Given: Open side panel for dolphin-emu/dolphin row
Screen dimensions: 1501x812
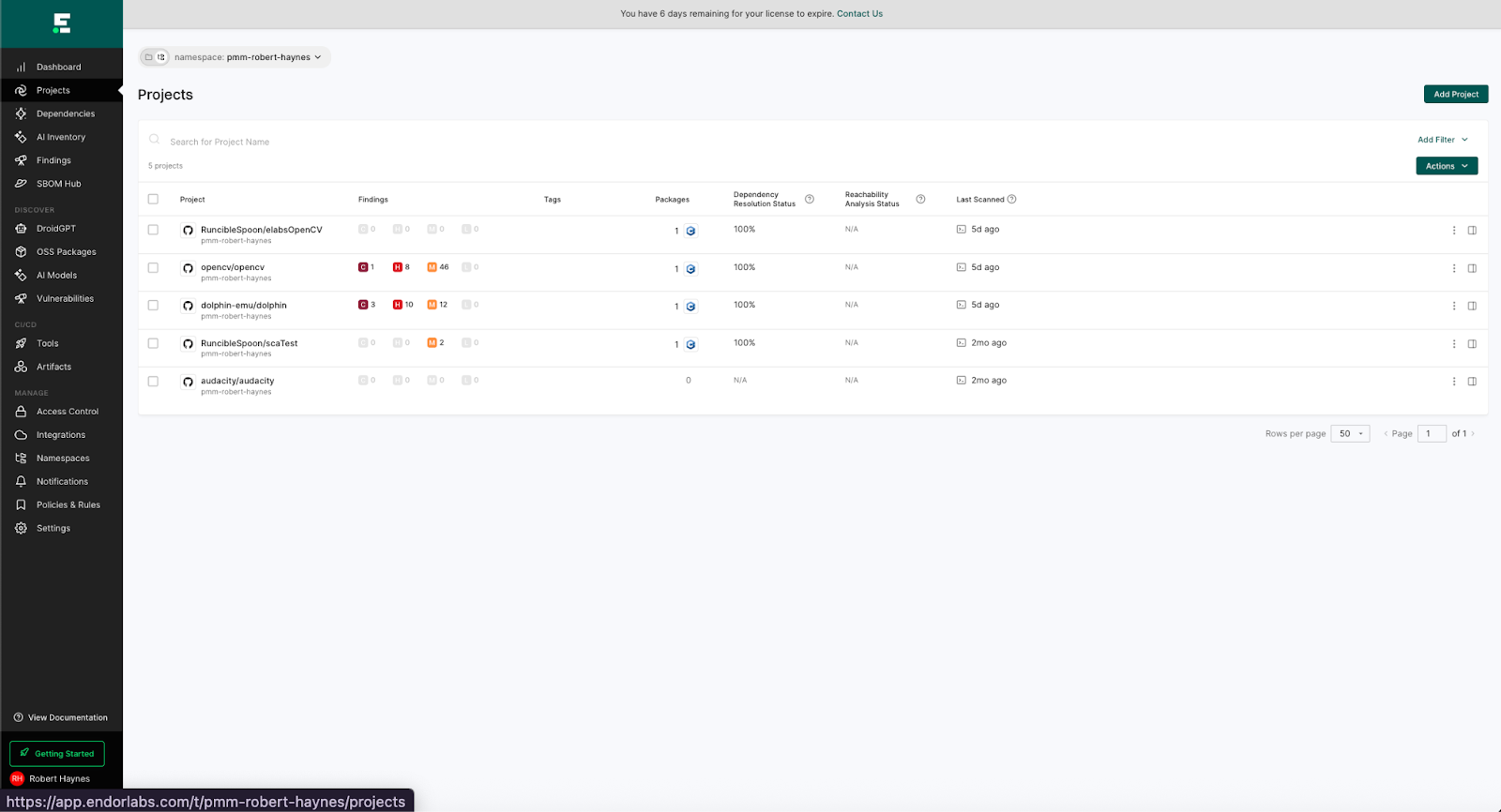Looking at the screenshot, I should click(x=1472, y=306).
